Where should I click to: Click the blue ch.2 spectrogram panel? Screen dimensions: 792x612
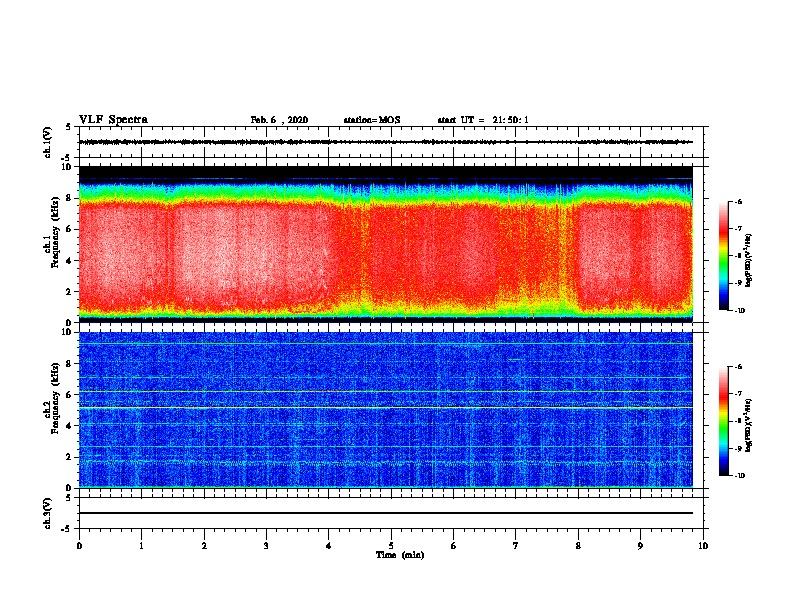click(386, 410)
